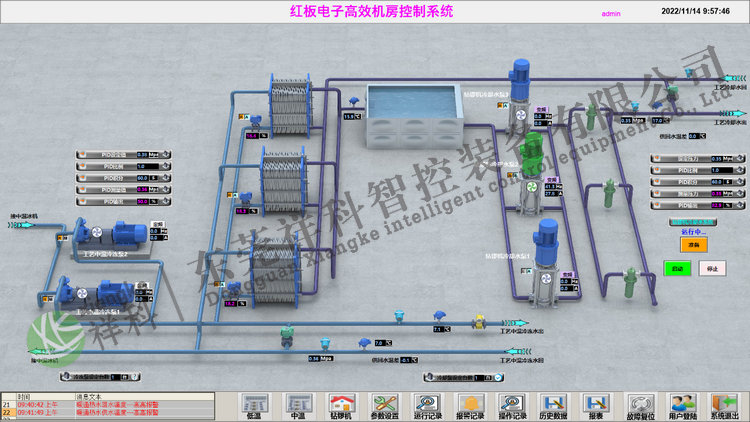This screenshot has width=750, height=422.
Task: Select the first alarm row number 21
Action: [x=7, y=403]
